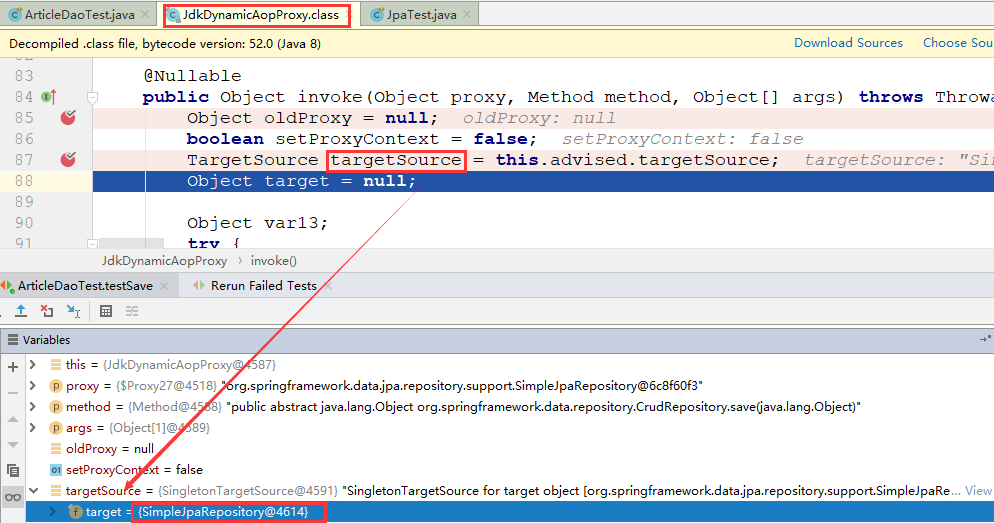The image size is (994, 523).
Task: Expand the args variable node
Action: pyautogui.click(x=33, y=427)
